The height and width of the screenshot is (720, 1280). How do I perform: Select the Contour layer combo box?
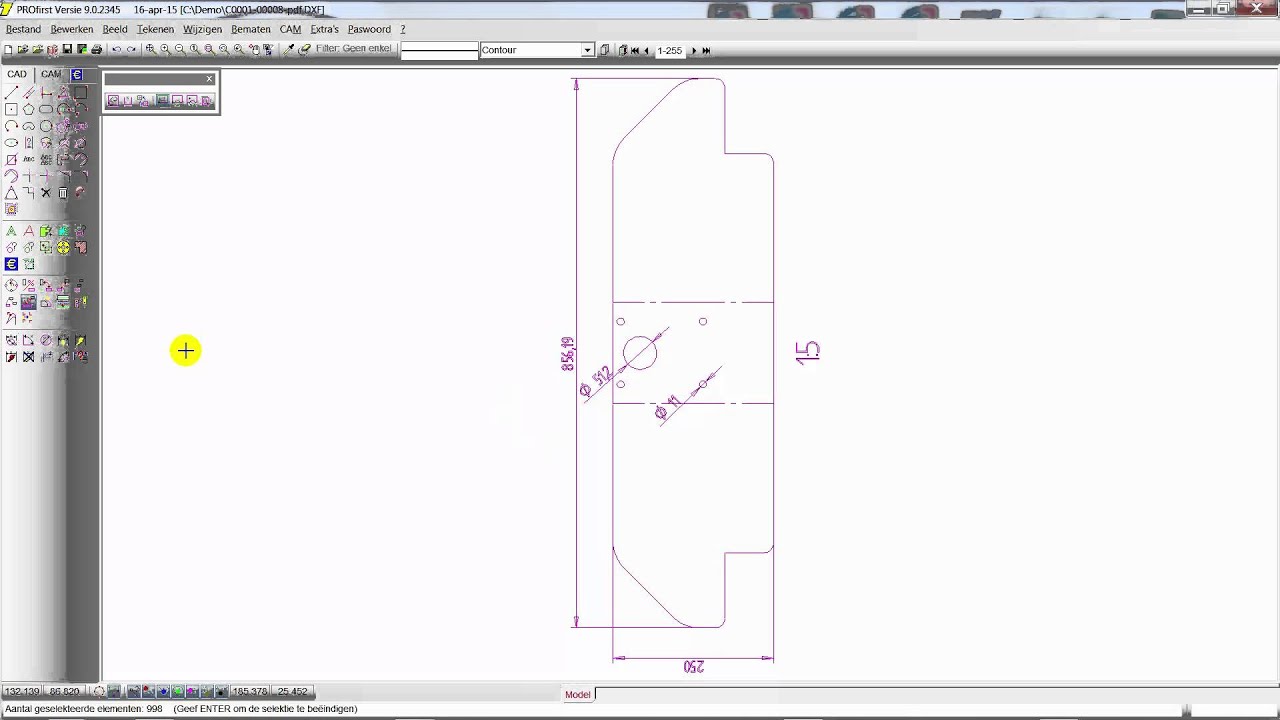coord(537,50)
